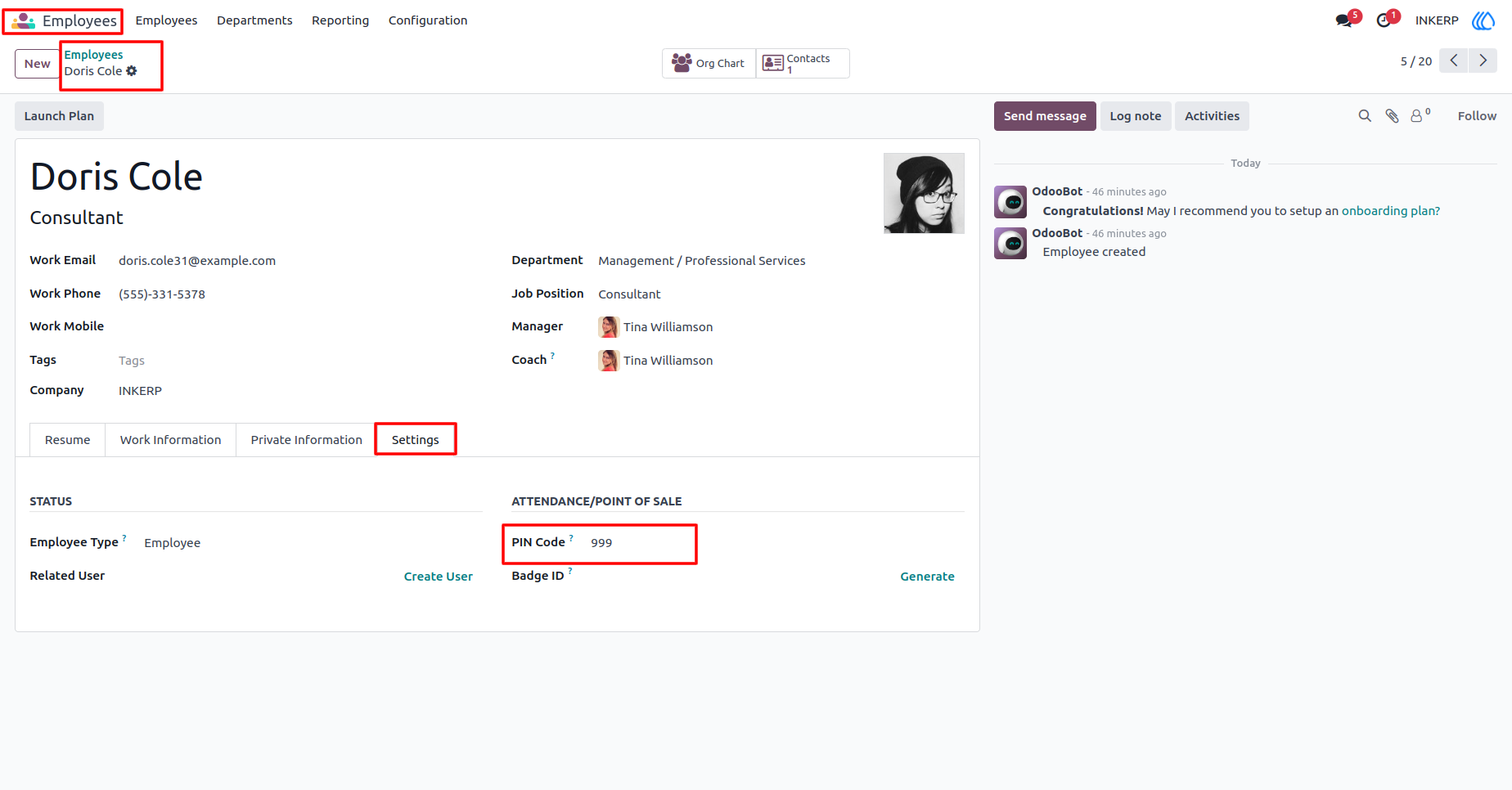Open the conversations chat icon

[1343, 20]
